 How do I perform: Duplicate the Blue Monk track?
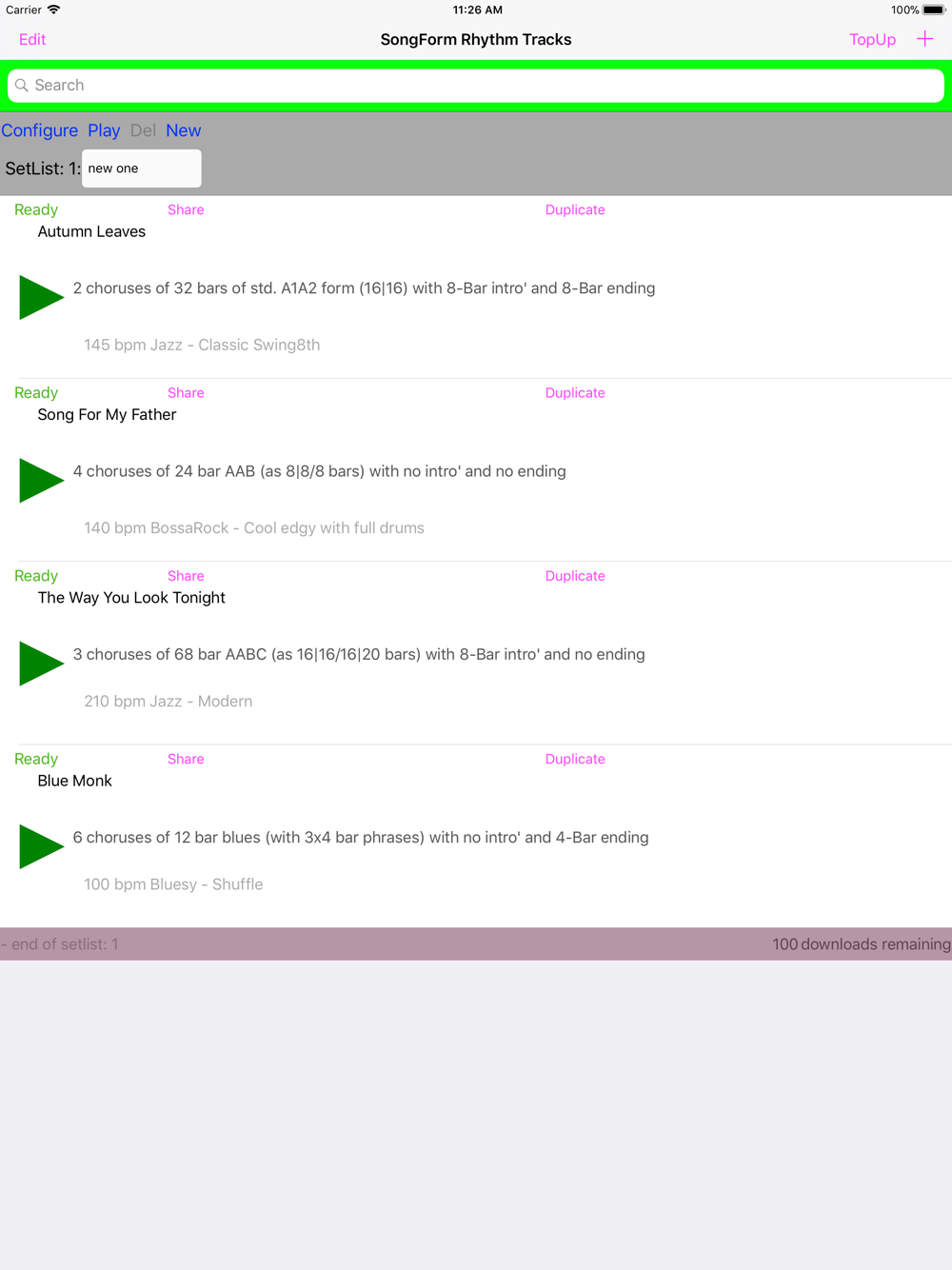575,759
